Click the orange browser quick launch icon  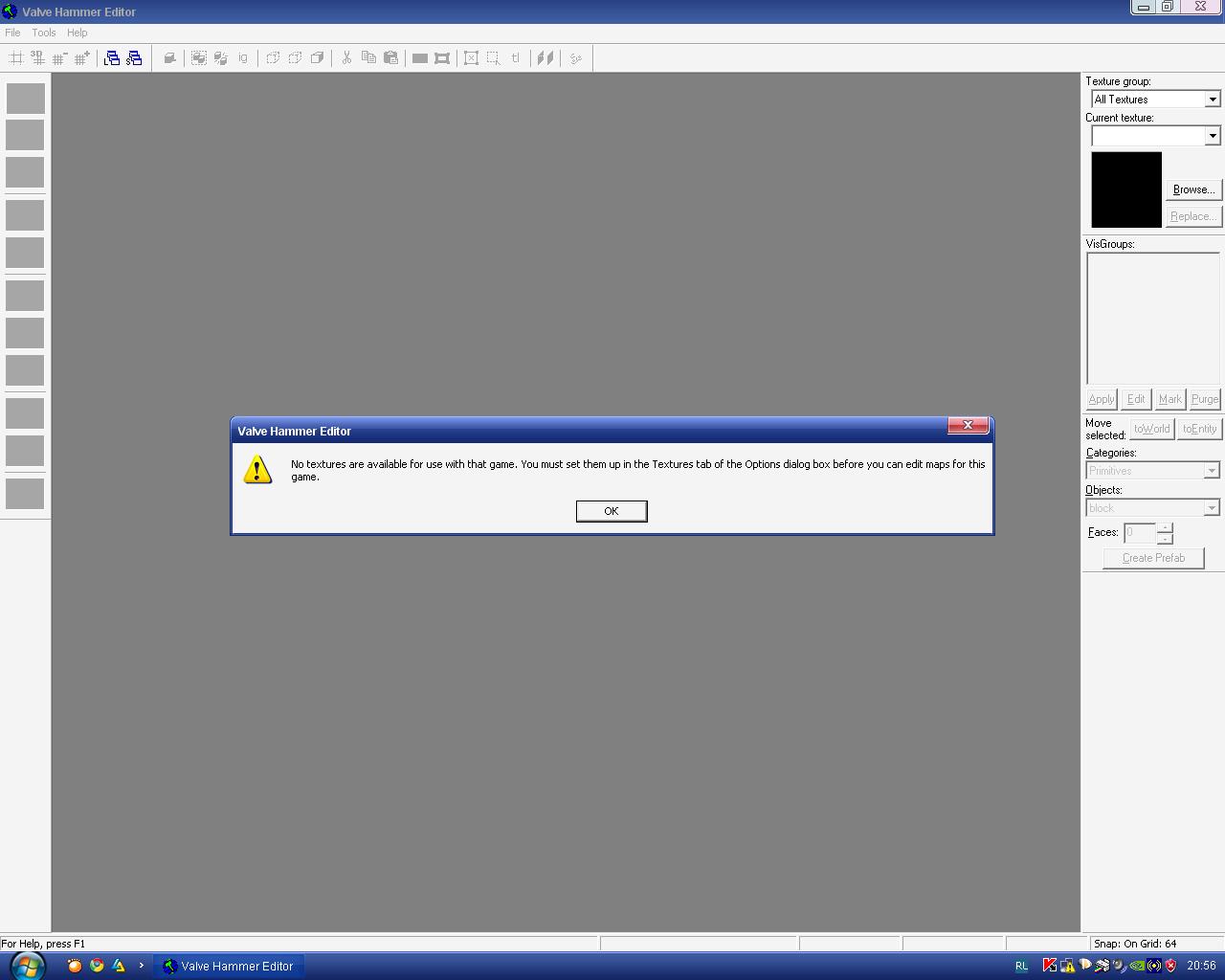click(75, 966)
